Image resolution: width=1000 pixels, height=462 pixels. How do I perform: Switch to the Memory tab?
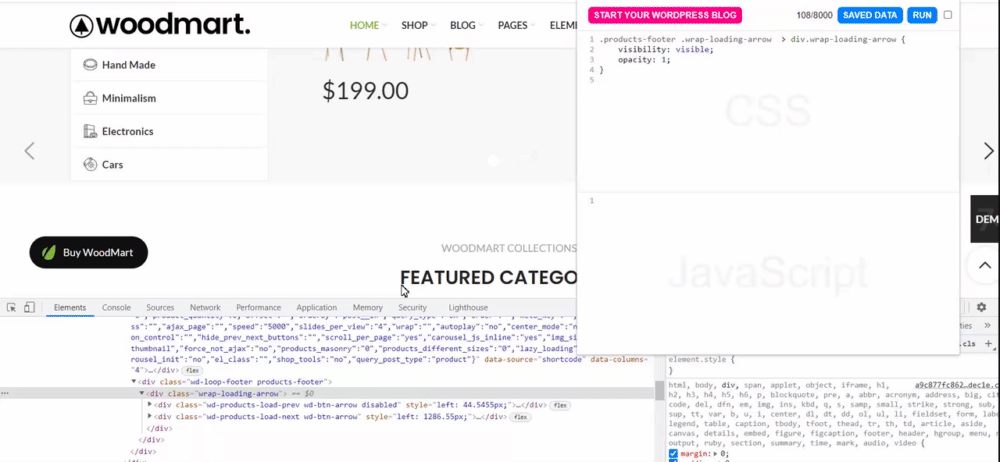(x=367, y=308)
